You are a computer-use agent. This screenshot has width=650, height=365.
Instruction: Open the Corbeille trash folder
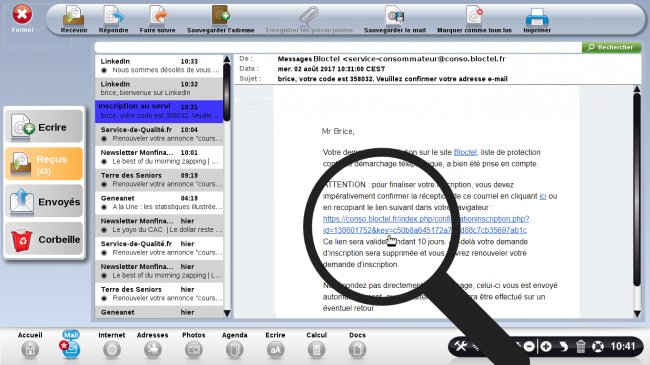pos(44,239)
